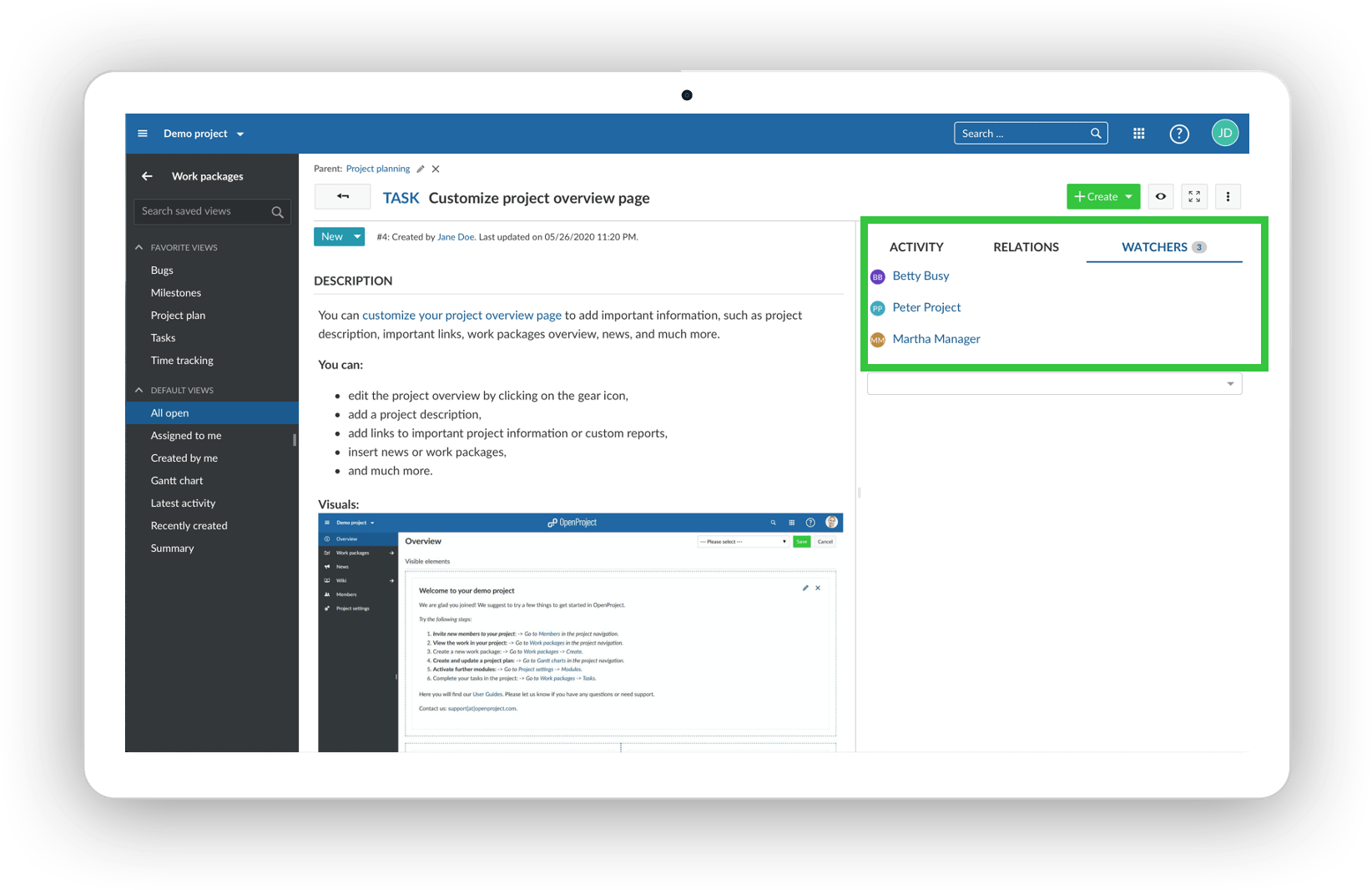
Task: Select Gantt chart in sidebar views
Action: [177, 481]
